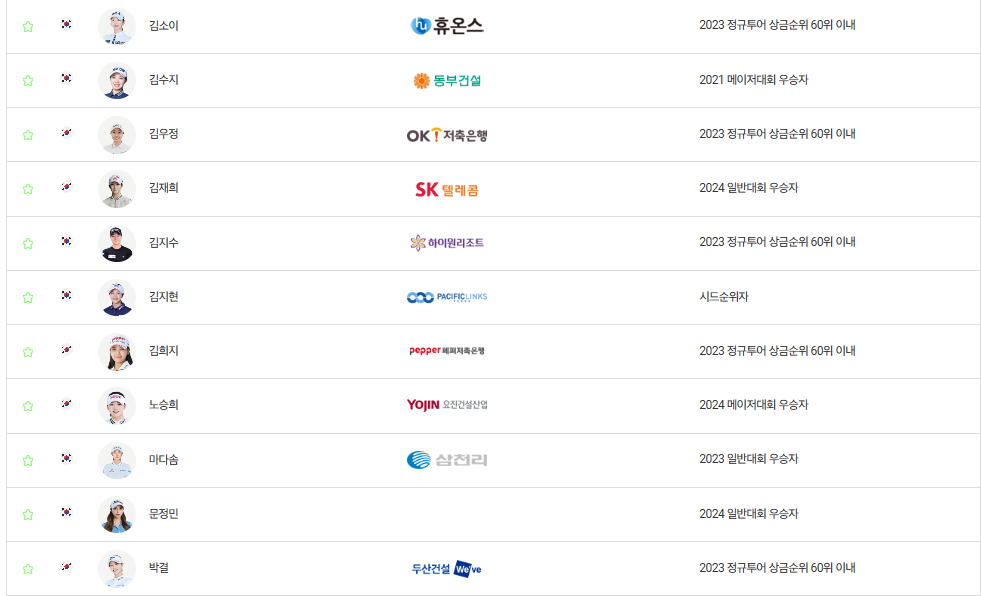Viewport: 981px width, 596px height.
Task: Toggle the favorite star for 김소이
Action: point(27,26)
